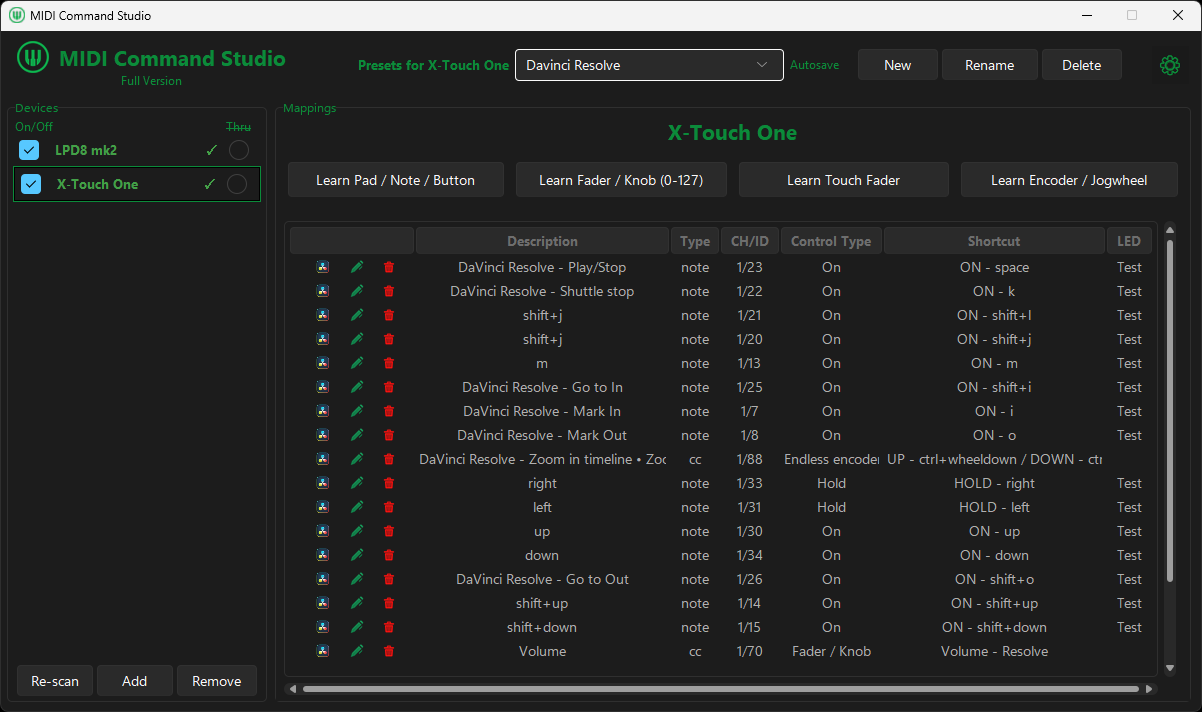Image resolution: width=1202 pixels, height=712 pixels.
Task: Edit the Shuttle stop mapping with the pencil icon
Action: pos(357,291)
